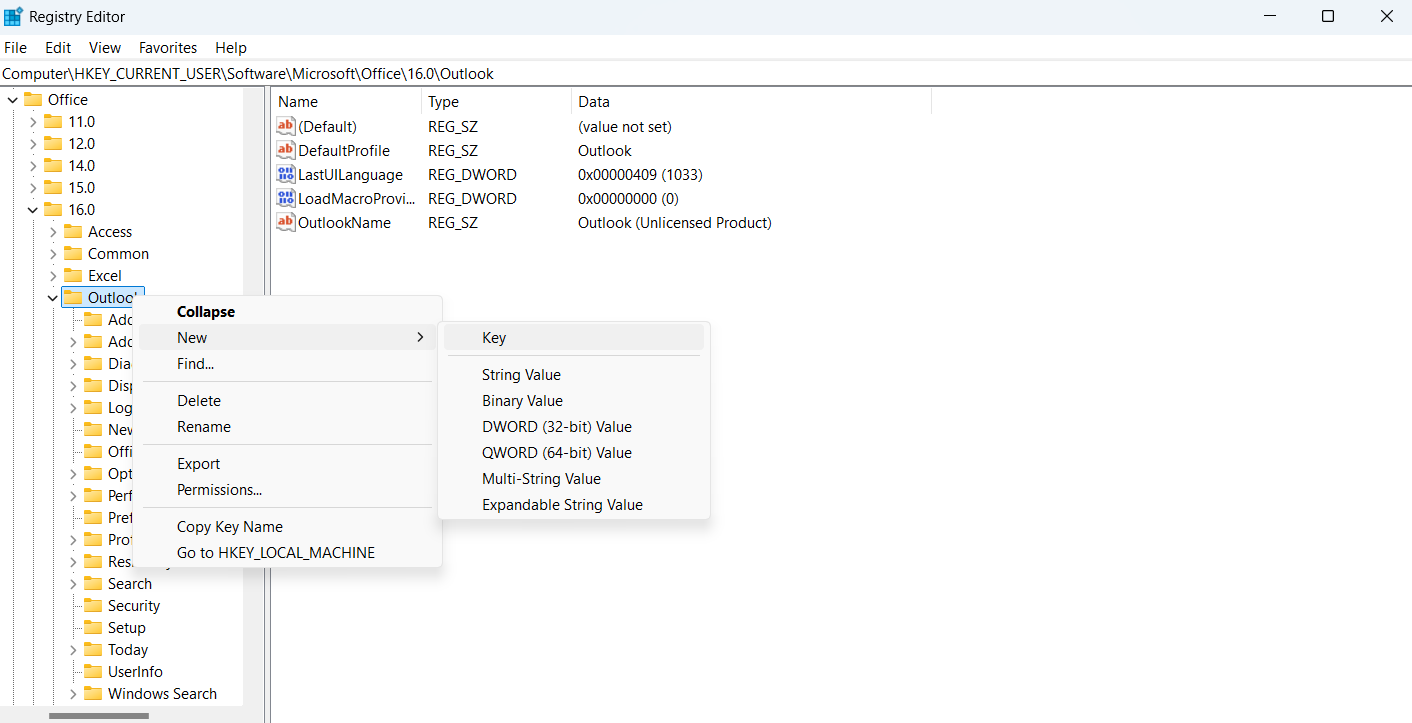The height and width of the screenshot is (723, 1412).
Task: Expand the 11.0 key
Action: [x=32, y=121]
